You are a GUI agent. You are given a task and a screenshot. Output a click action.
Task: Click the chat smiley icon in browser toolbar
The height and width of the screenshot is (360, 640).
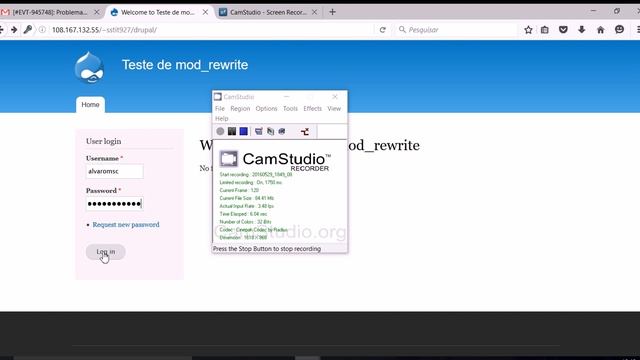pyautogui.click(x=620, y=29)
